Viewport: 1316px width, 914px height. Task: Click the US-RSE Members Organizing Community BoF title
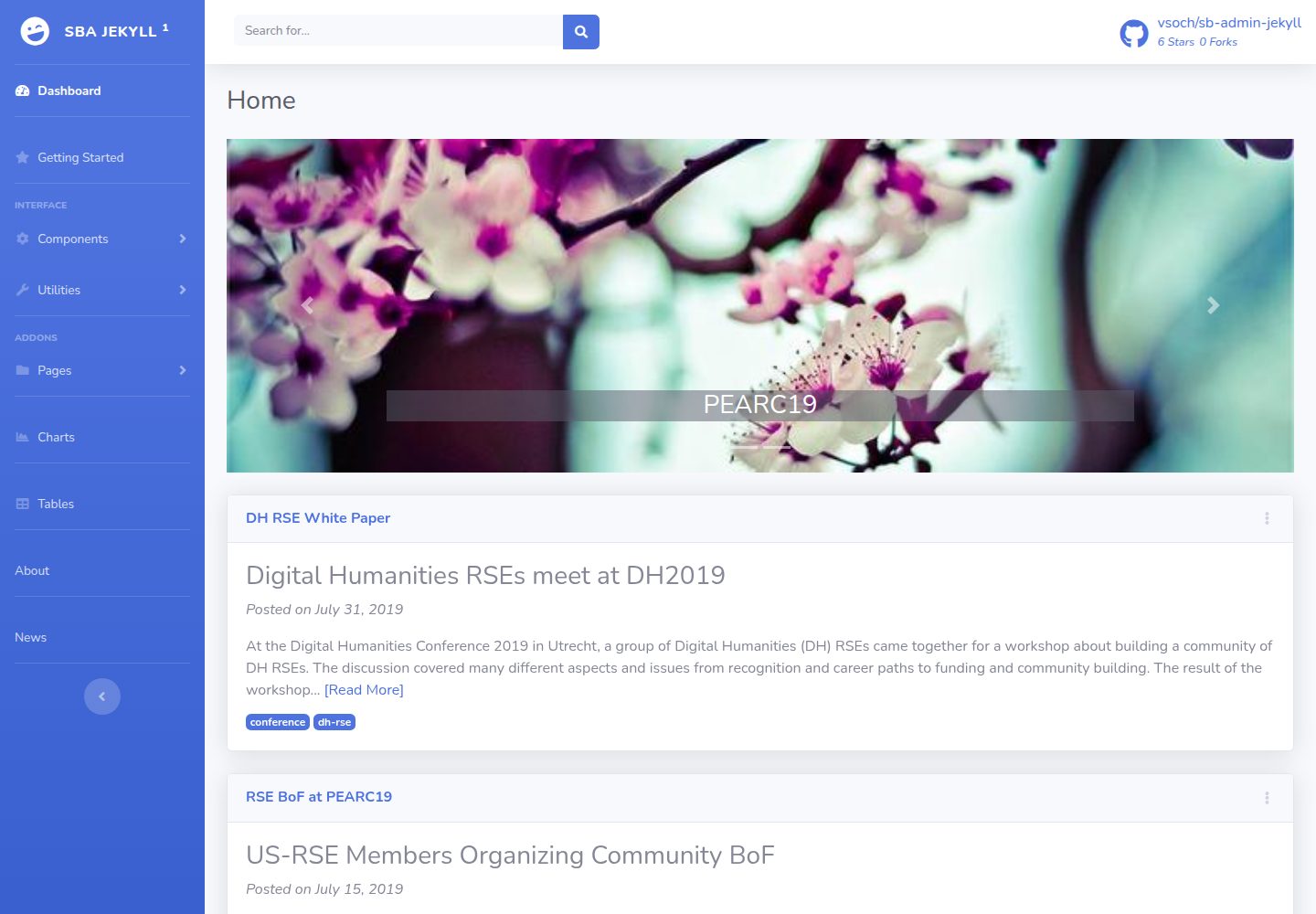click(510, 856)
